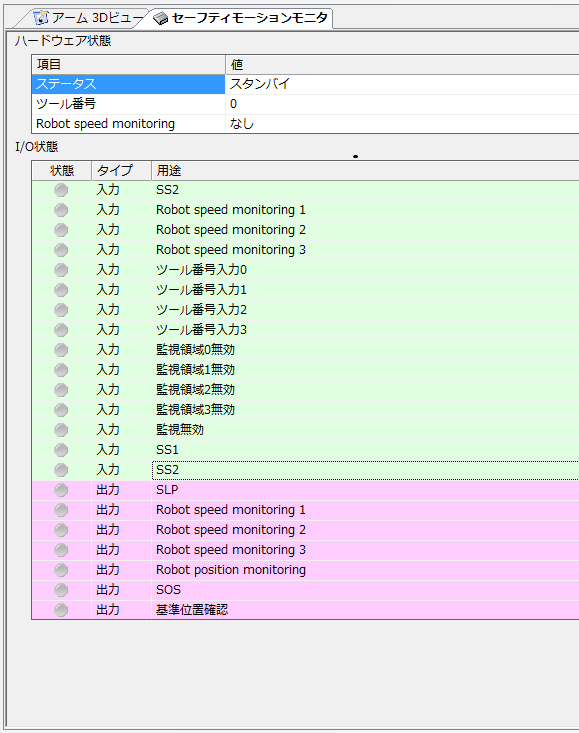The height and width of the screenshot is (733, 579).
Task: Click the セーフティモーションモニタ tab icon
Action: [x=161, y=18]
